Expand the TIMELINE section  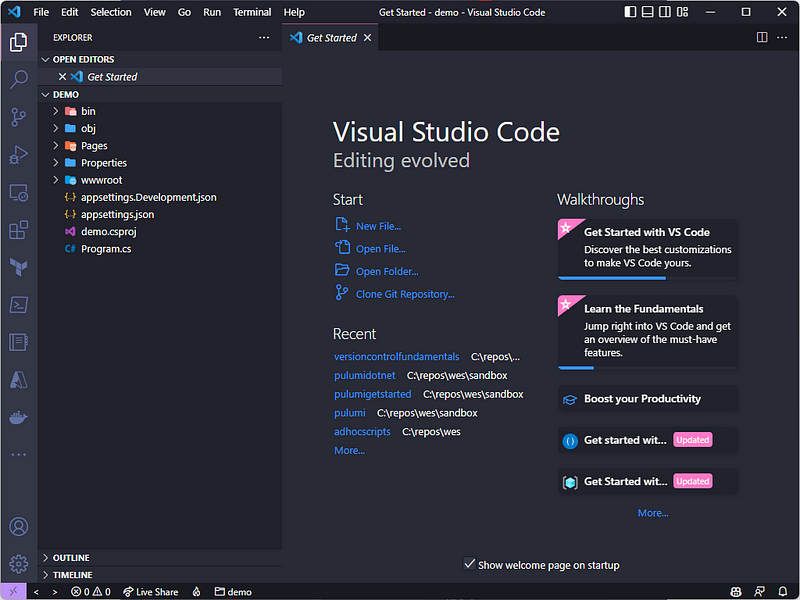[71, 575]
